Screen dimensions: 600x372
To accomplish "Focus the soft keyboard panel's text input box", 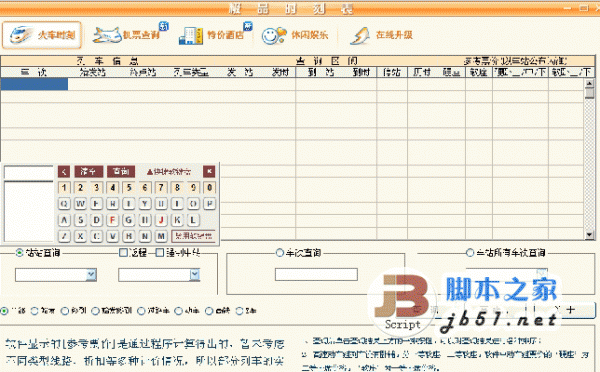I will (x=28, y=173).
